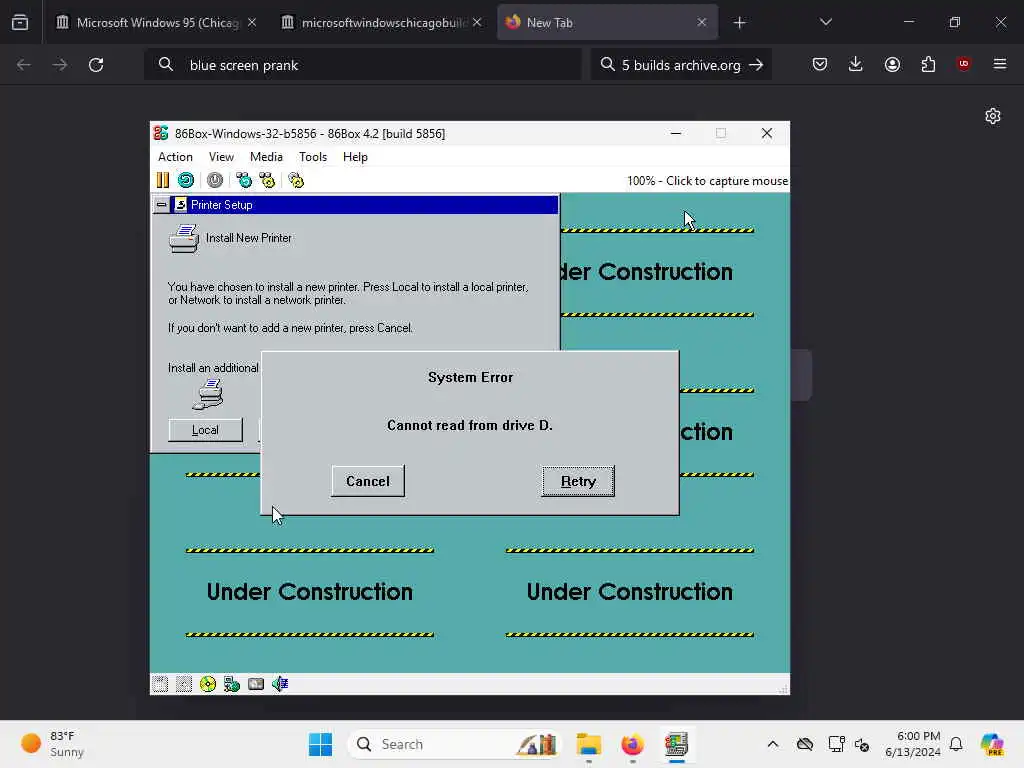Image resolution: width=1024 pixels, height=768 pixels.
Task: Open the Help menu in 86Box
Action: pyautogui.click(x=355, y=157)
